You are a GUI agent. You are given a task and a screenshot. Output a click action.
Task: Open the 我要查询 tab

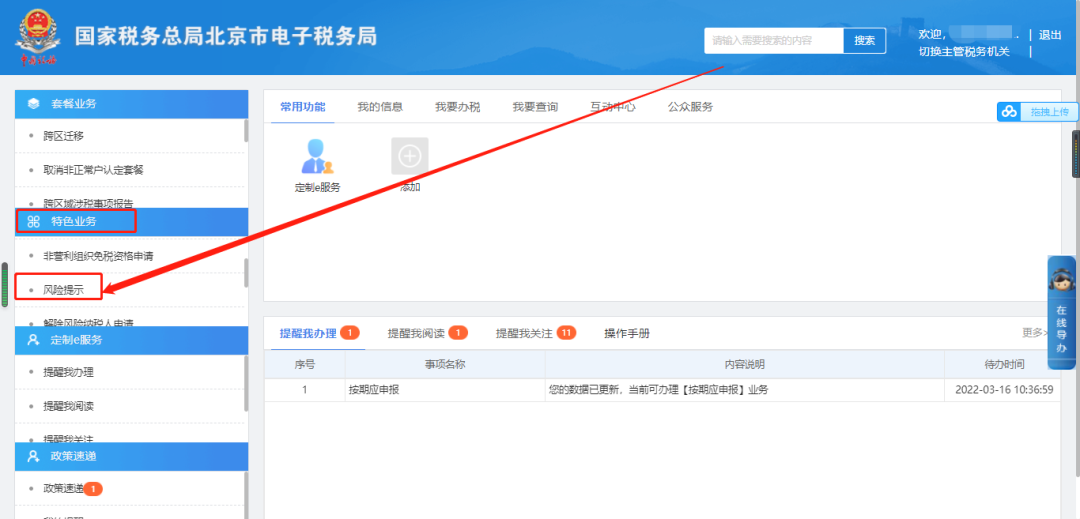click(535, 107)
